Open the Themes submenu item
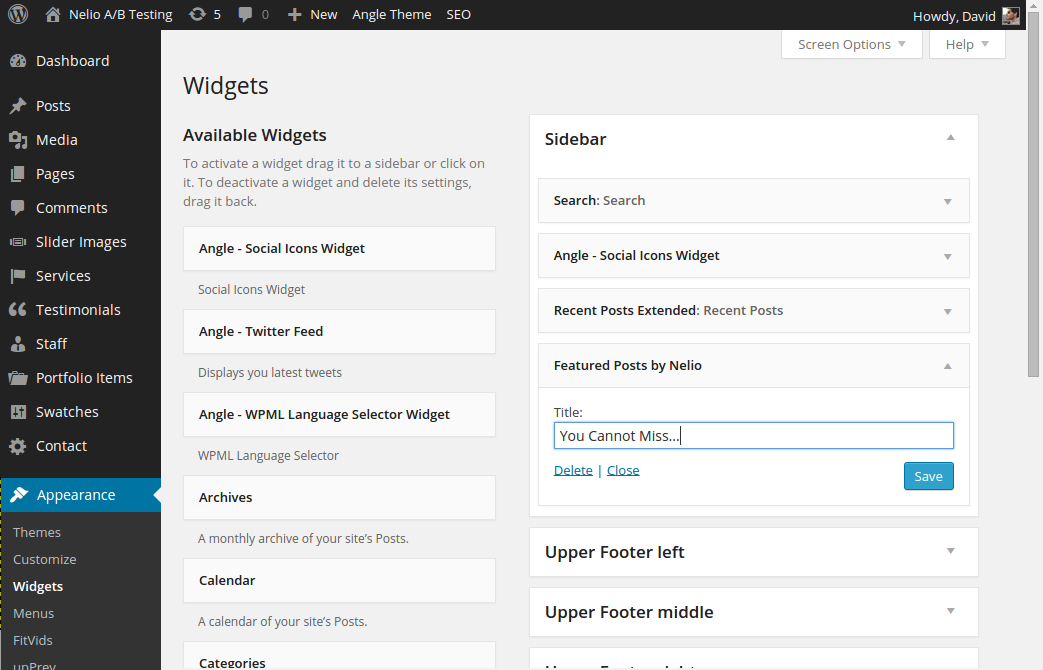 tap(37, 533)
